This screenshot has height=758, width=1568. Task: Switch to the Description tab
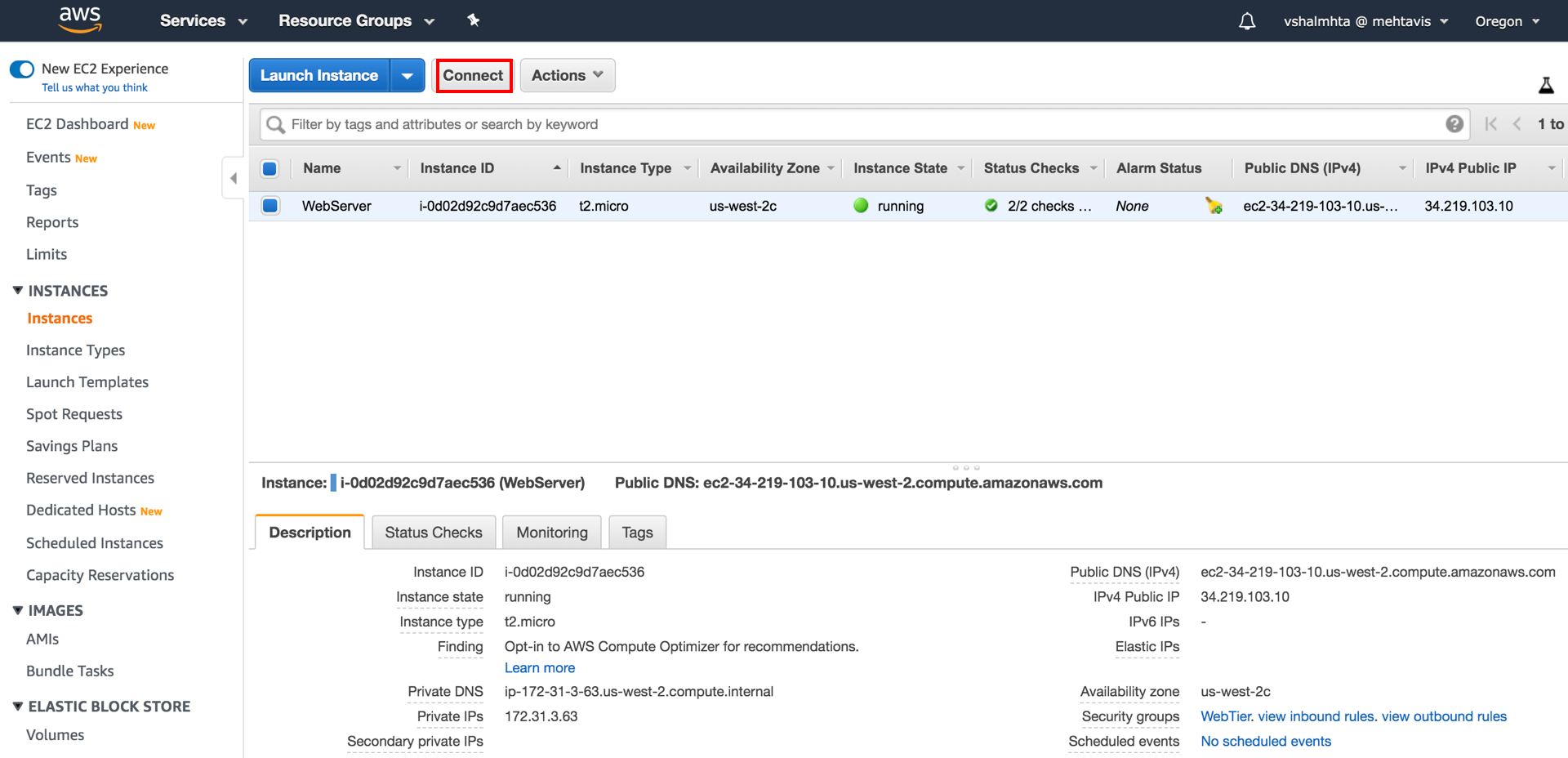tap(310, 533)
